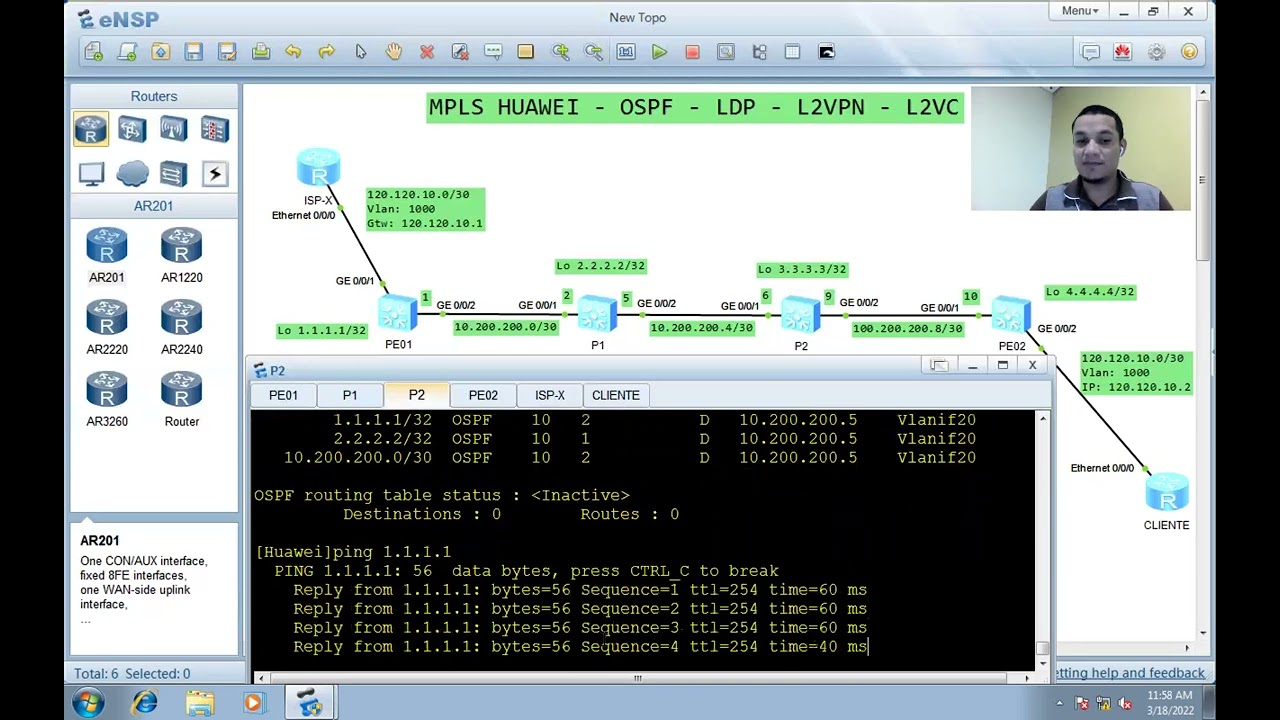The width and height of the screenshot is (1280, 720).
Task: Select the CLIENTE router on the canvas
Action: click(x=1167, y=493)
